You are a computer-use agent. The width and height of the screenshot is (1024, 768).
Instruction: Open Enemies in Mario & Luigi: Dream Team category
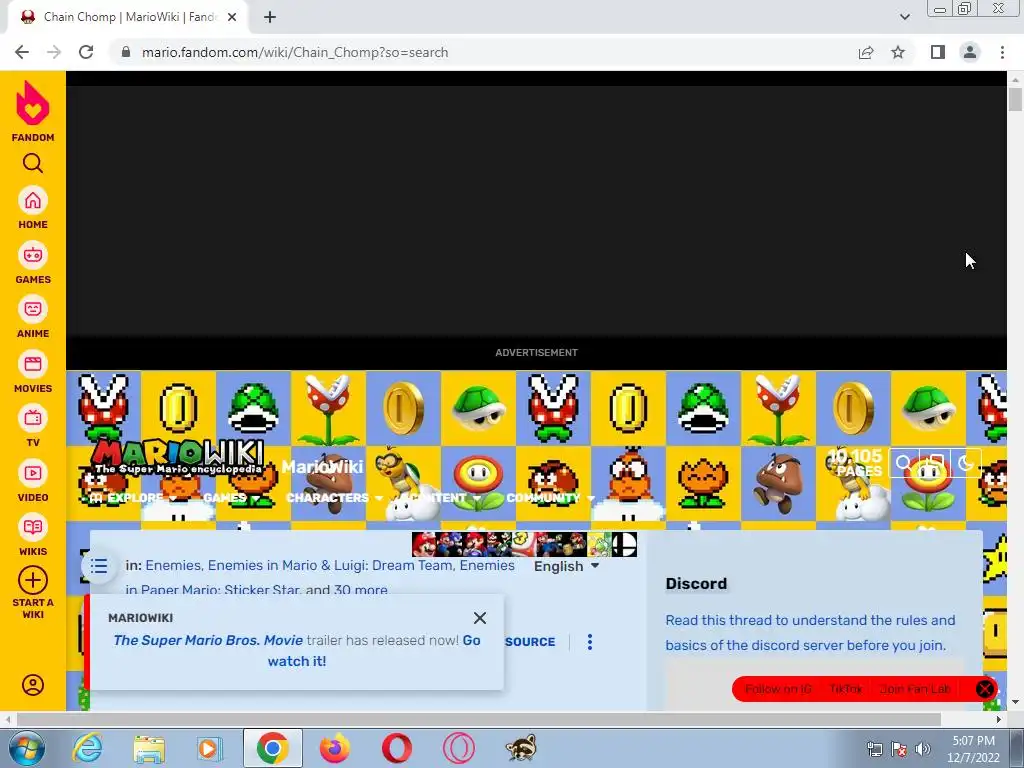click(x=331, y=566)
